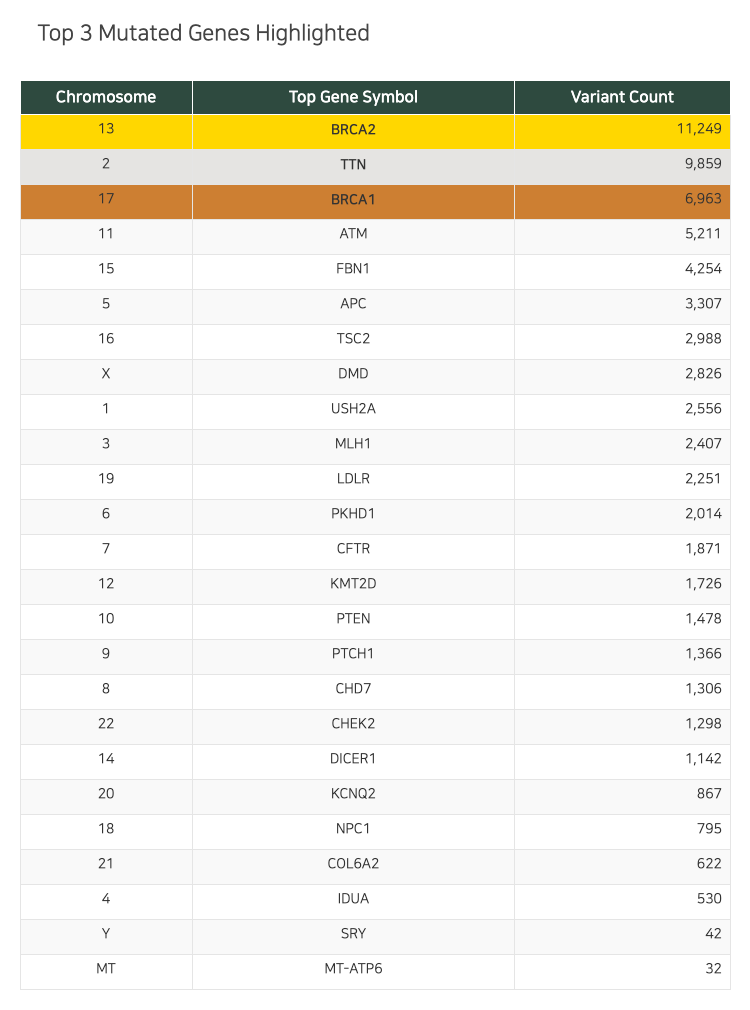Click the FBN1 gene symbol
The width and height of the screenshot is (750, 1010).
coord(353,269)
